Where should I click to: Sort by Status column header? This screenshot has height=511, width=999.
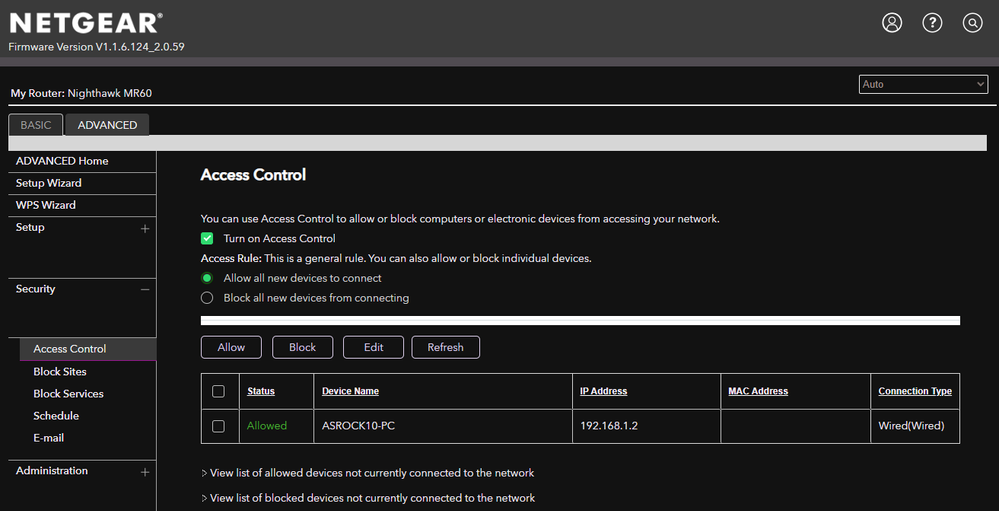[x=261, y=391]
